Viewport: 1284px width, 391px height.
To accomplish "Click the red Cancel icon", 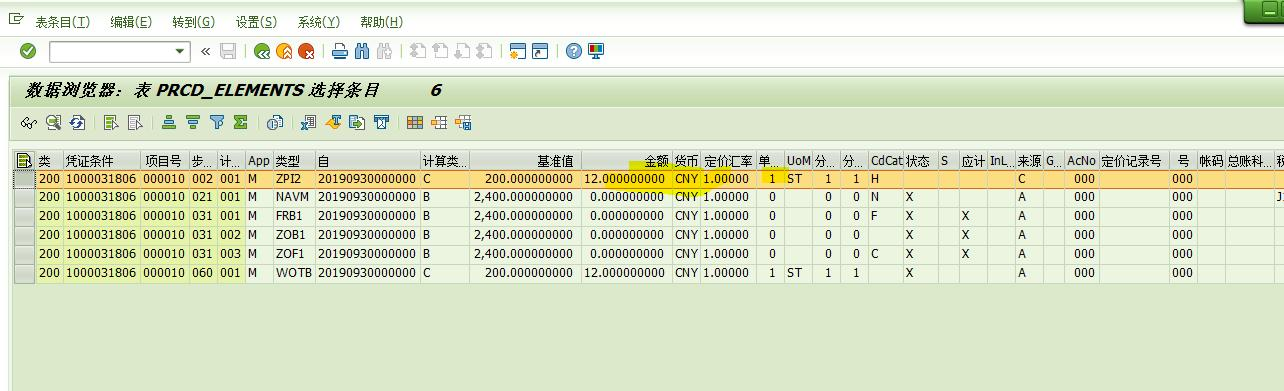I will point(307,51).
